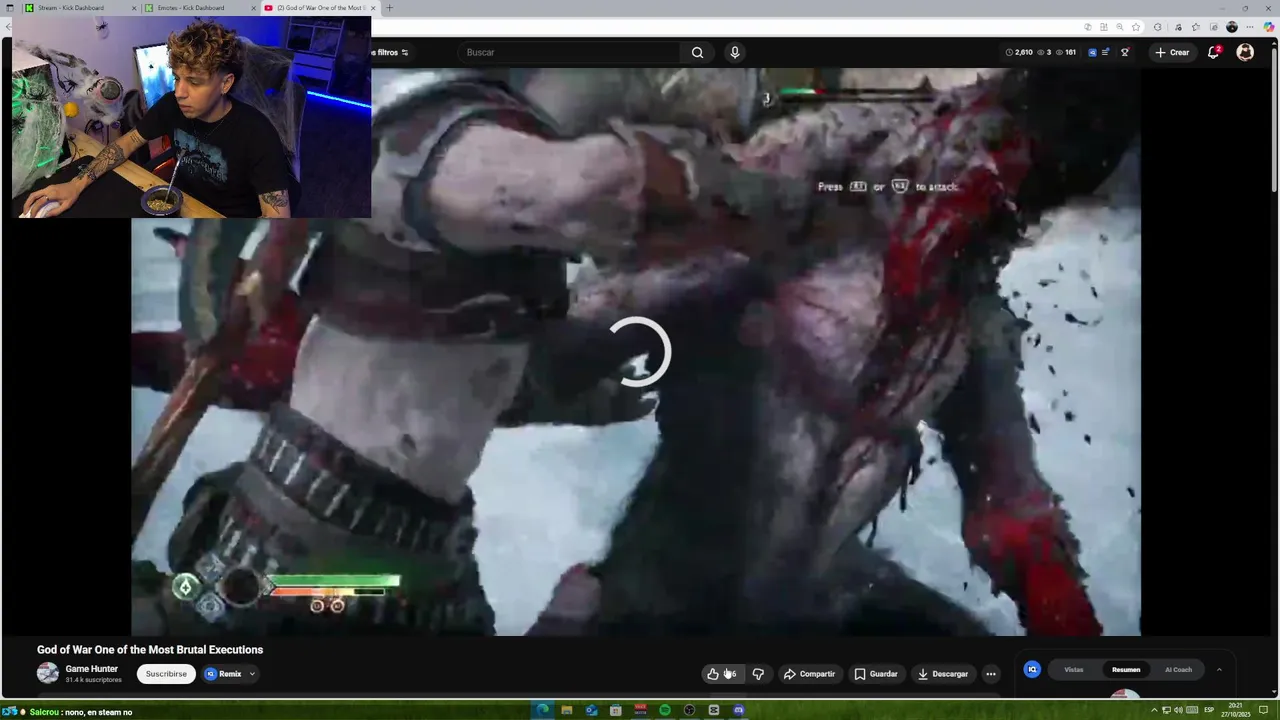This screenshot has height=720, width=1280.
Task: Click the vidIQ icon in YouTube header
Action: tap(1092, 52)
